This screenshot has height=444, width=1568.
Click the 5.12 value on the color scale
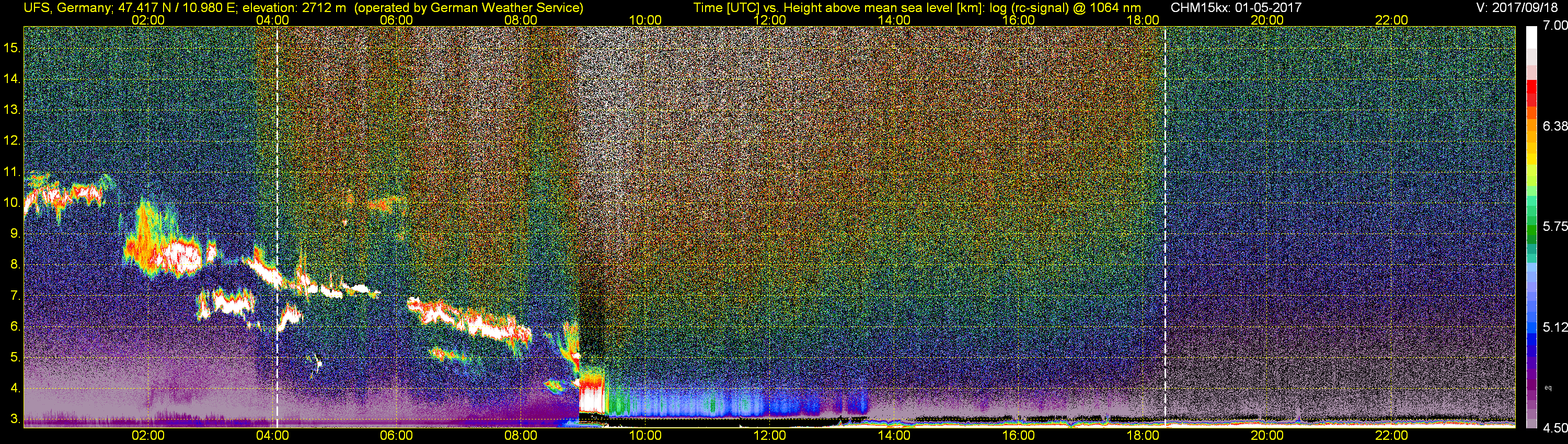(1555, 327)
